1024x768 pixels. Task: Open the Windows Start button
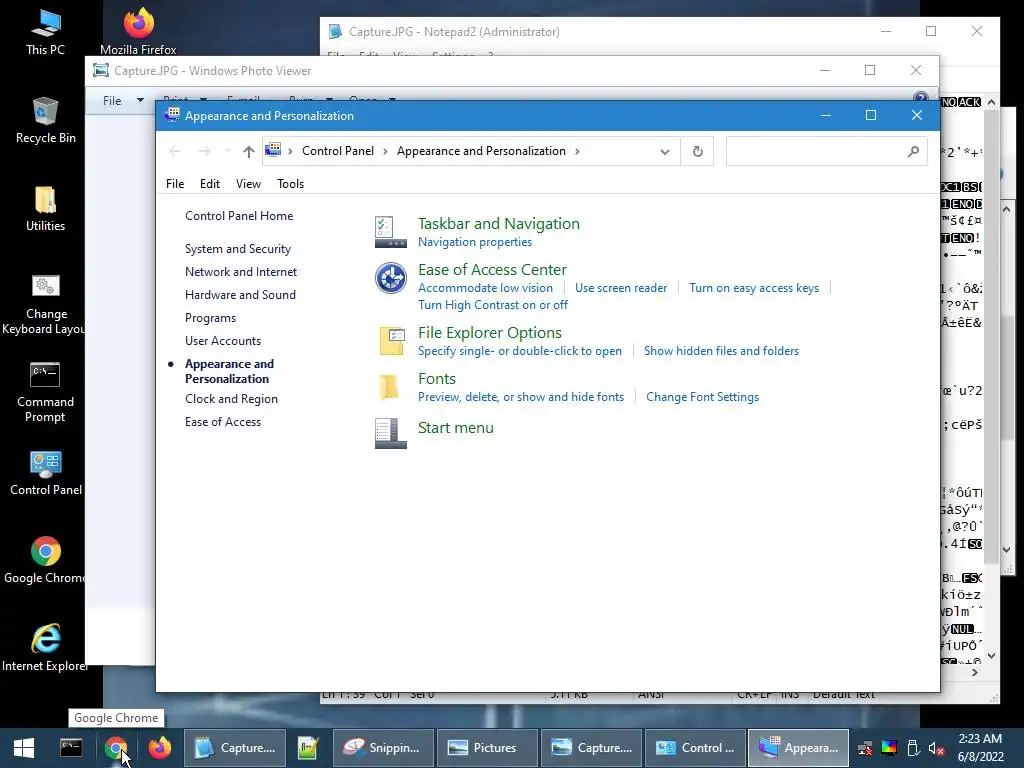tap(24, 748)
